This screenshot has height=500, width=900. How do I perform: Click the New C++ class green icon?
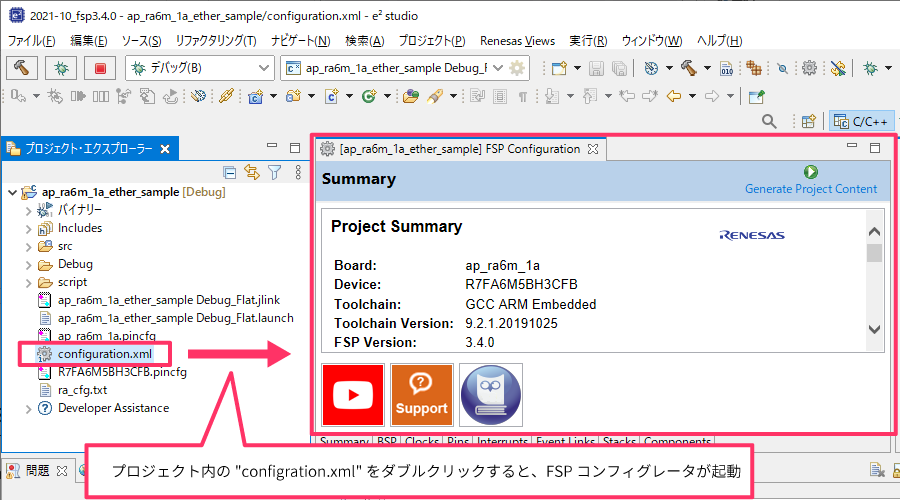tap(369, 96)
